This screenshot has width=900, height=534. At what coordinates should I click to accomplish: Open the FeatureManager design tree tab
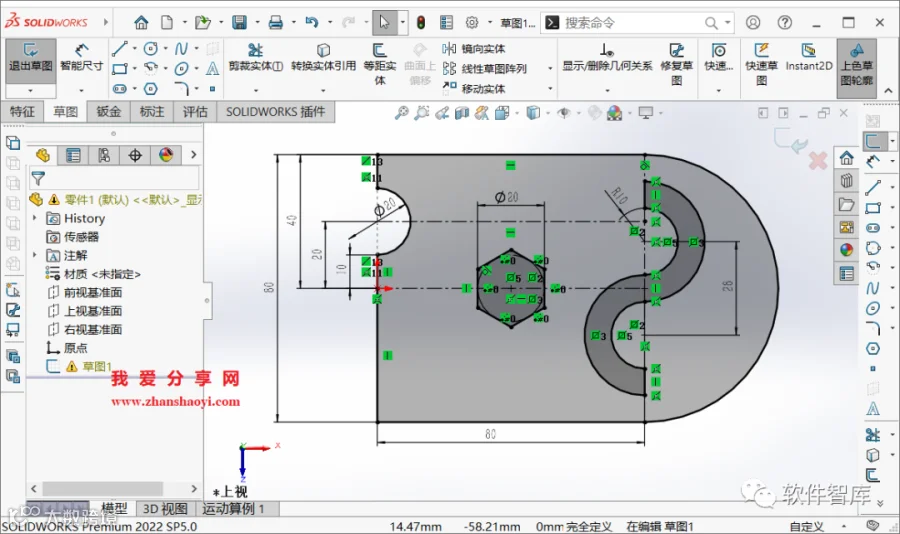coord(42,155)
